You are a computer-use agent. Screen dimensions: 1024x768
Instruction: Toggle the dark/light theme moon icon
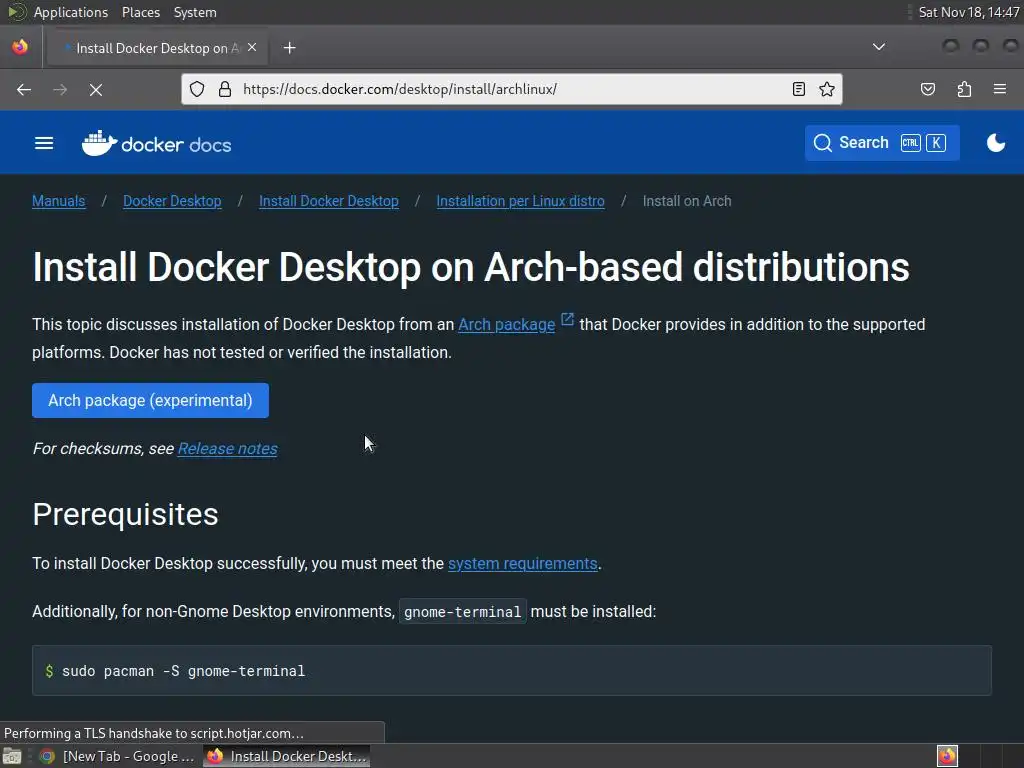pos(995,142)
